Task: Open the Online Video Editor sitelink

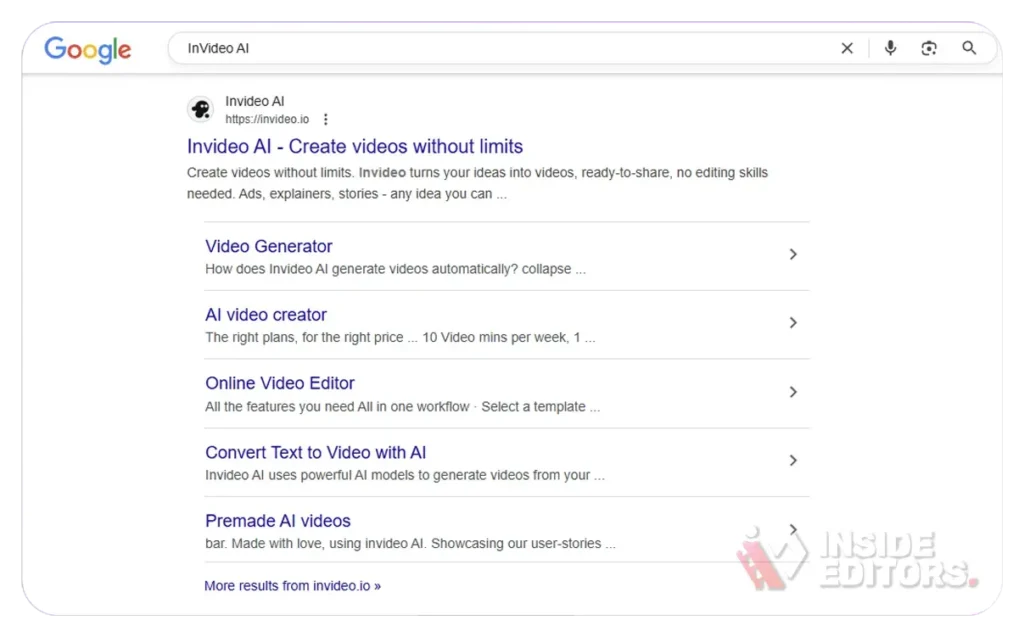Action: point(280,383)
